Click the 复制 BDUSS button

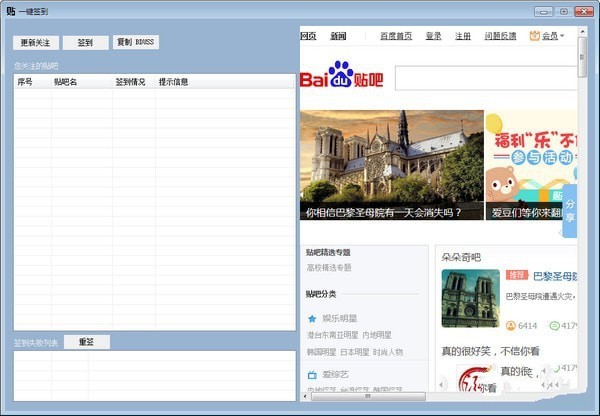pyautogui.click(x=136, y=42)
